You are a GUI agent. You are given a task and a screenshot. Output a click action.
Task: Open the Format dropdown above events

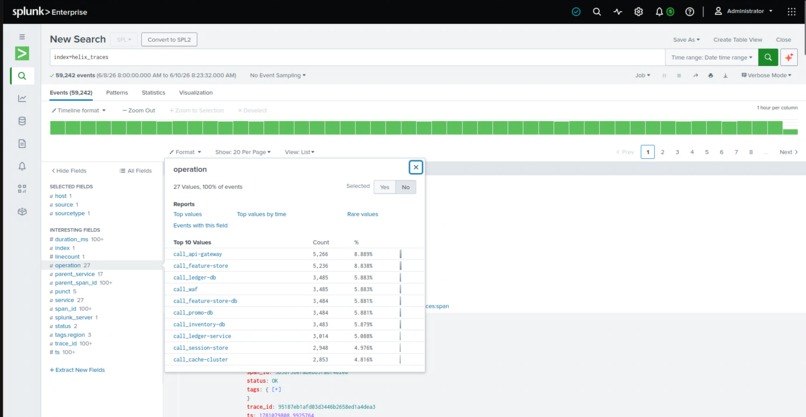click(x=185, y=152)
